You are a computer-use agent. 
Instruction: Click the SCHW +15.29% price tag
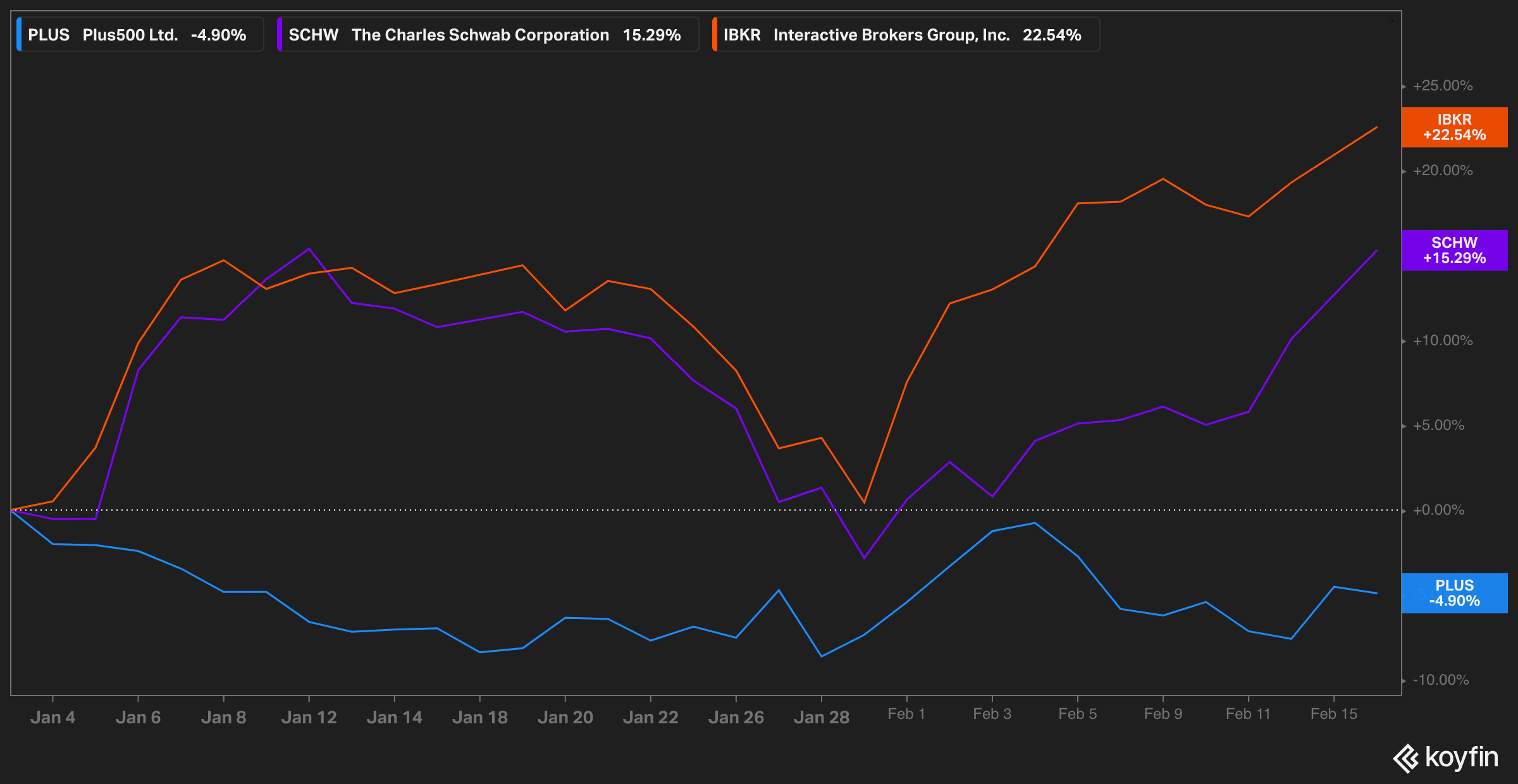(1454, 250)
